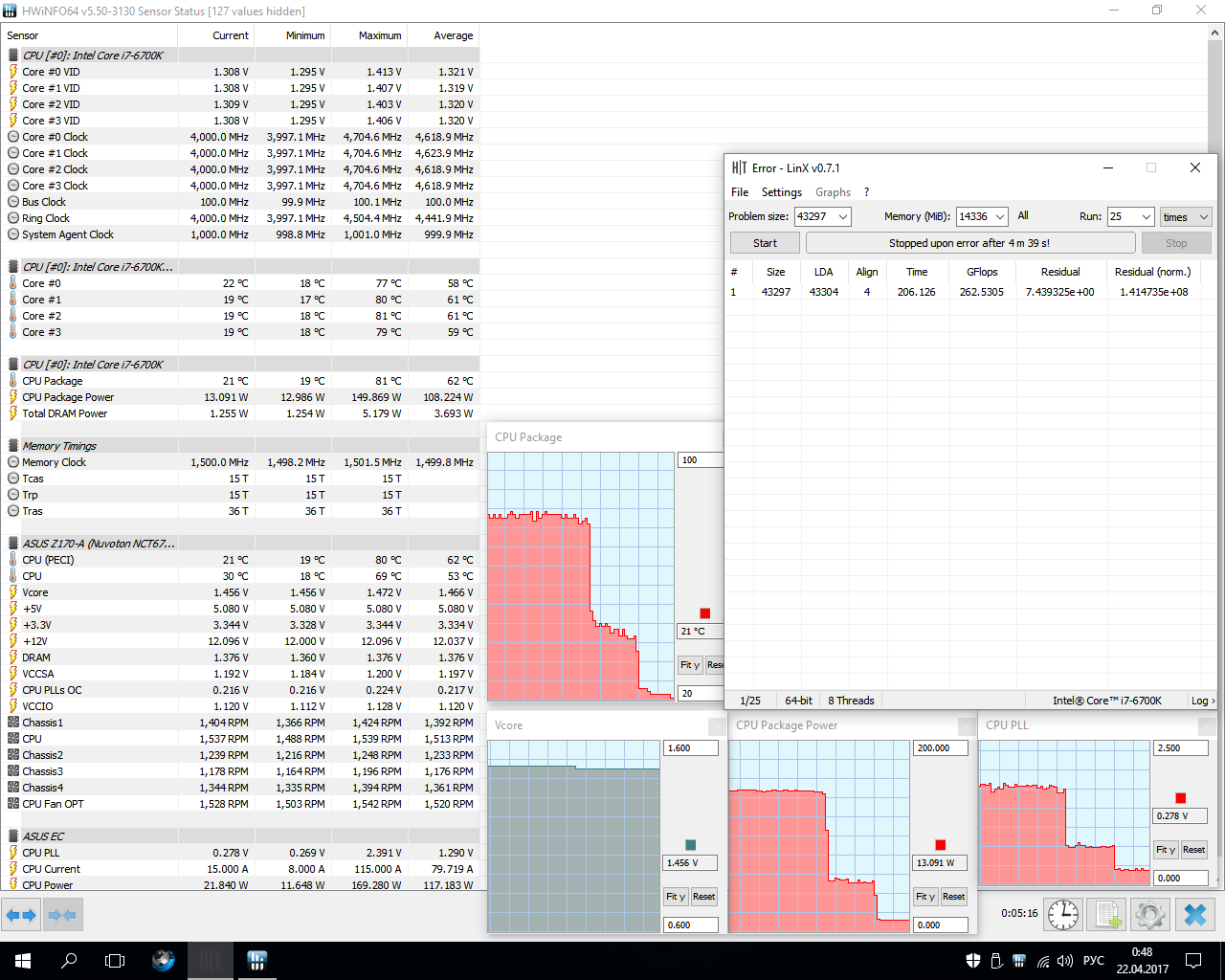This screenshot has height=980, width=1225.
Task: Click Fit y in CPU PLL graph
Action: tap(1166, 850)
